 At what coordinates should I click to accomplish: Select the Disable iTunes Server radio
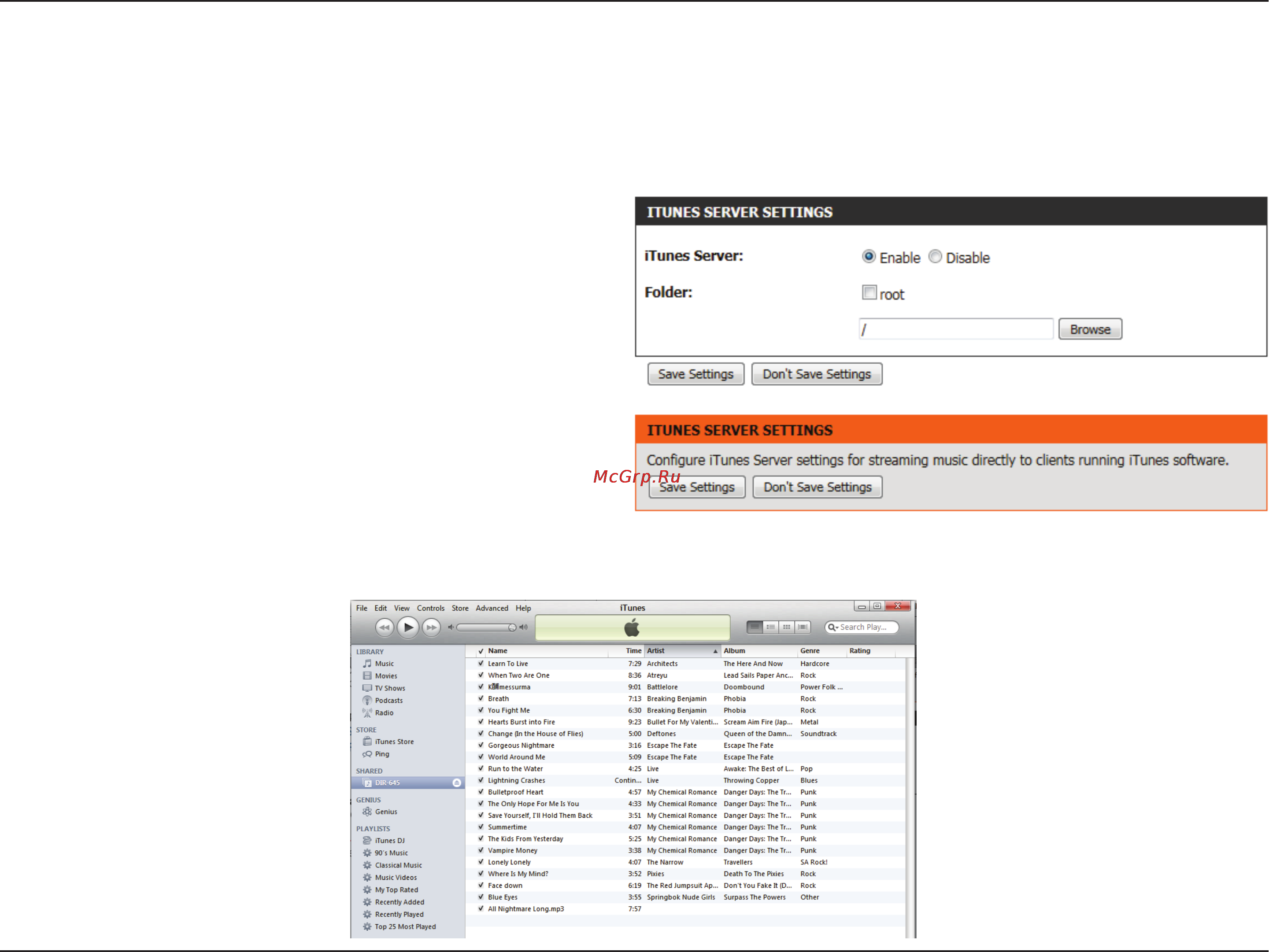click(935, 256)
